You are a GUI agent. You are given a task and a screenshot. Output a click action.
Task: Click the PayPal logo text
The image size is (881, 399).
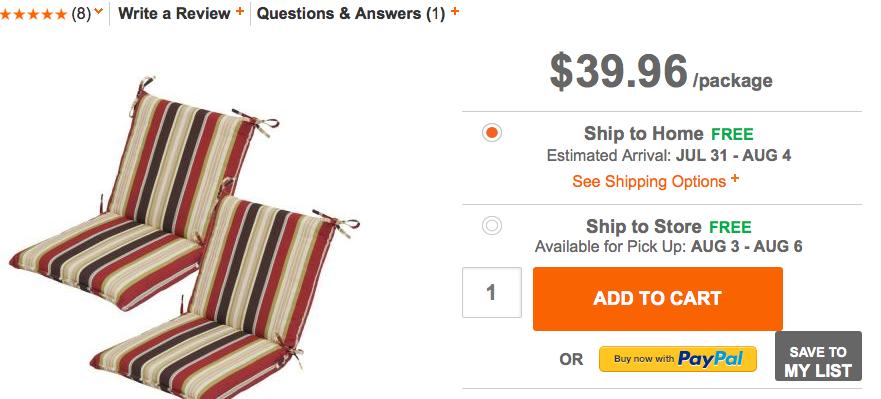tap(710, 359)
